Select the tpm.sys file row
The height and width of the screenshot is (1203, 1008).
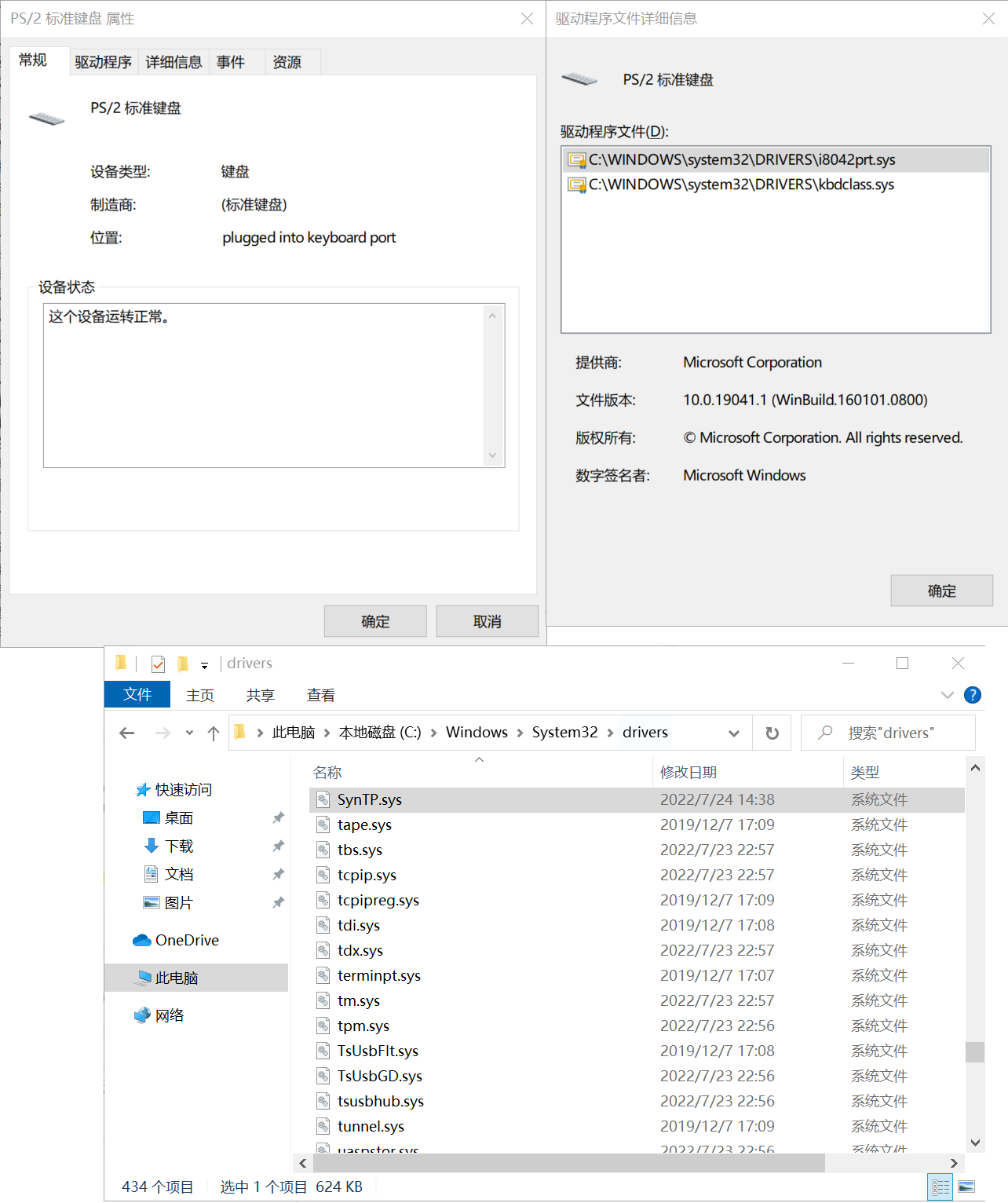tap(637, 1026)
